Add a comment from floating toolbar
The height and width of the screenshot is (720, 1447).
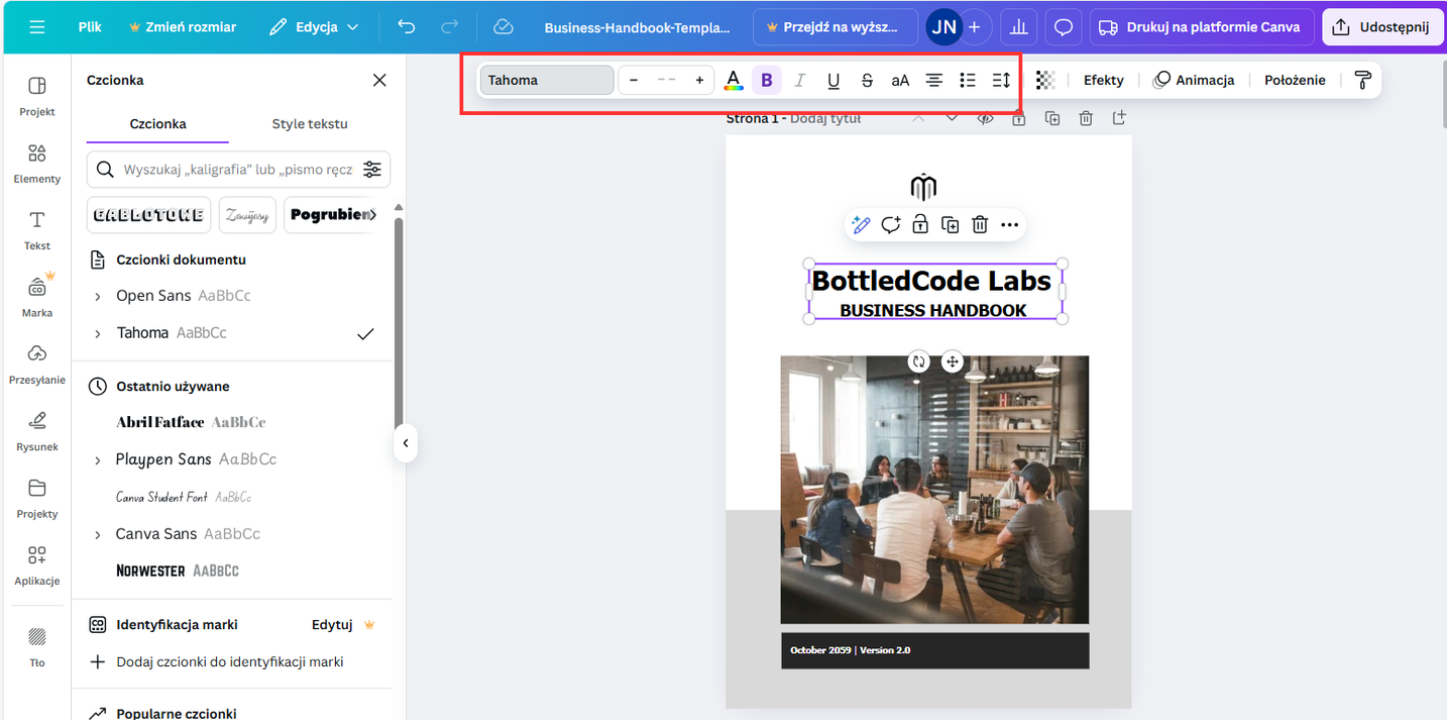click(891, 225)
